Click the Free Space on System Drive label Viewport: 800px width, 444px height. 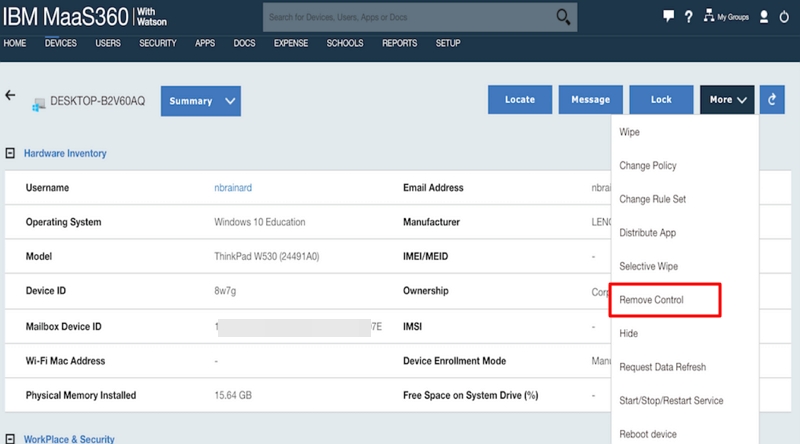470,396
